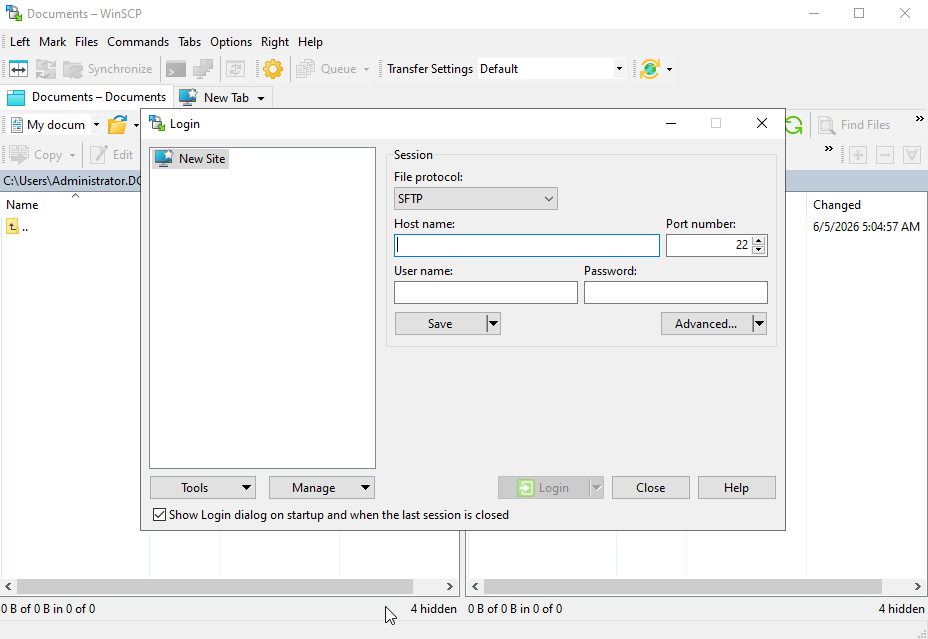This screenshot has width=928, height=639.
Task: Click the left panel horizontal scrollbar
Action: click(x=215, y=586)
